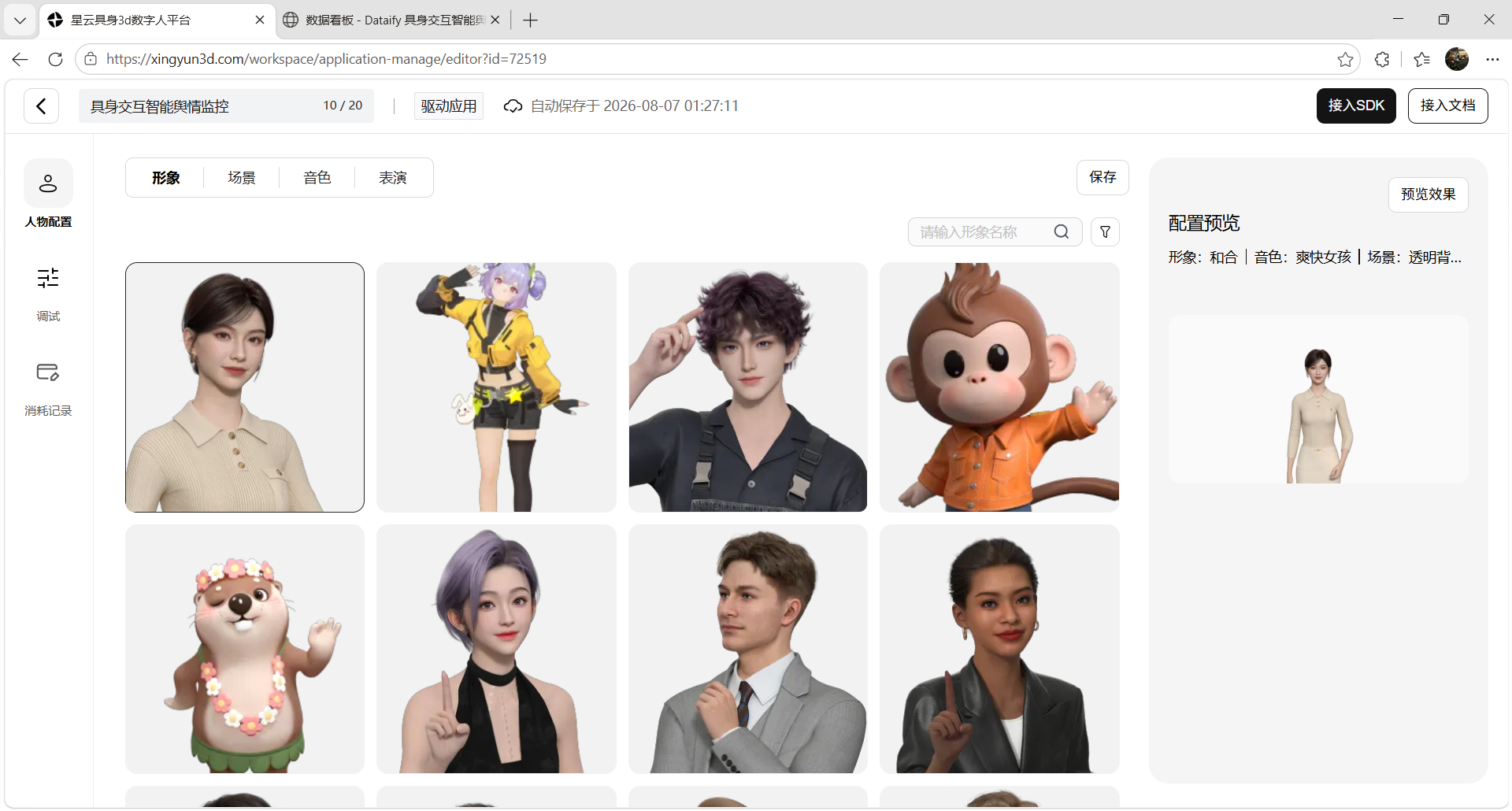The width and height of the screenshot is (1512, 811).
Task: Click 预览效果 button
Action: (x=1428, y=194)
